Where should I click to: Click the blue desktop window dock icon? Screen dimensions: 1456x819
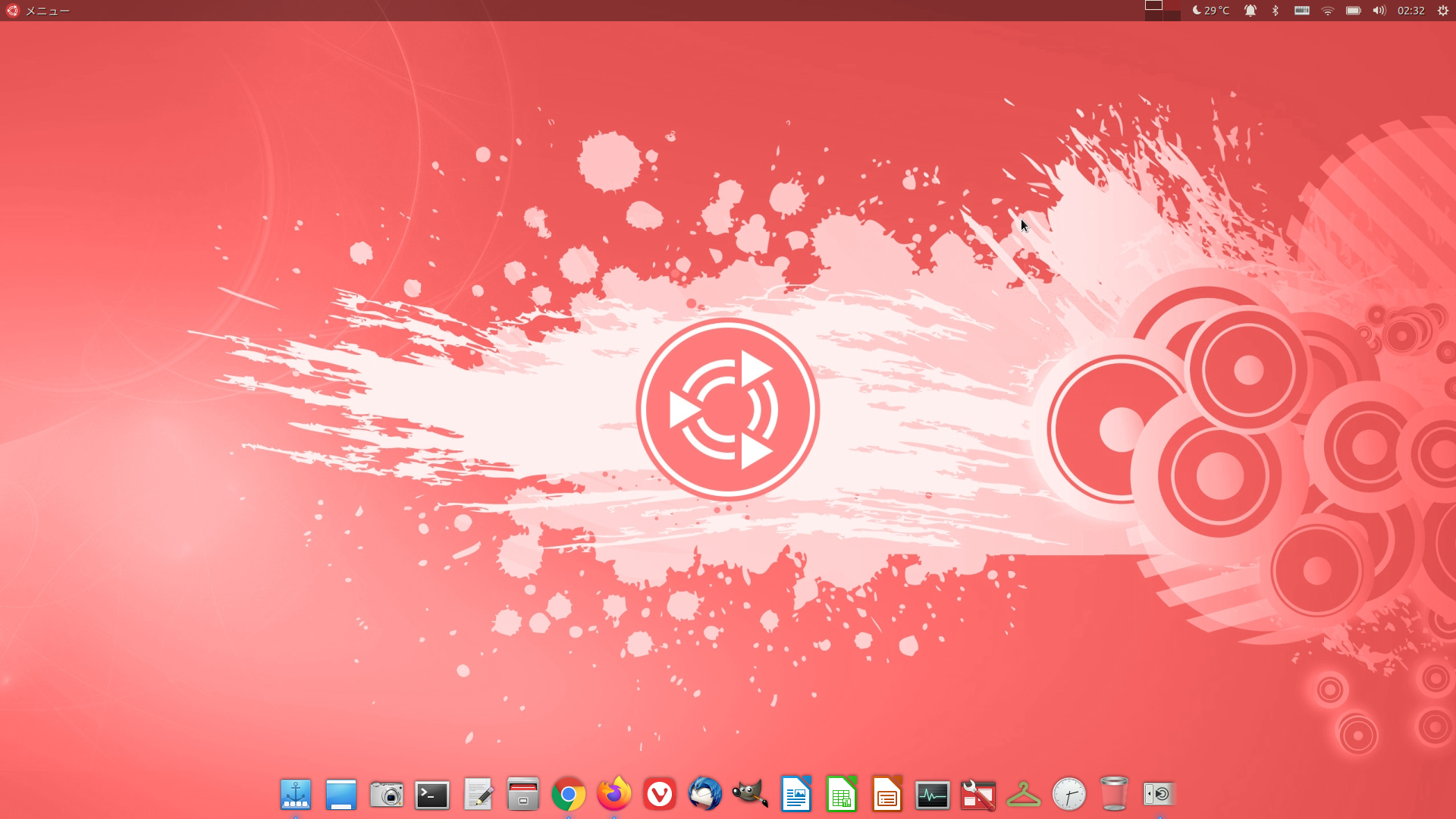pos(341,795)
